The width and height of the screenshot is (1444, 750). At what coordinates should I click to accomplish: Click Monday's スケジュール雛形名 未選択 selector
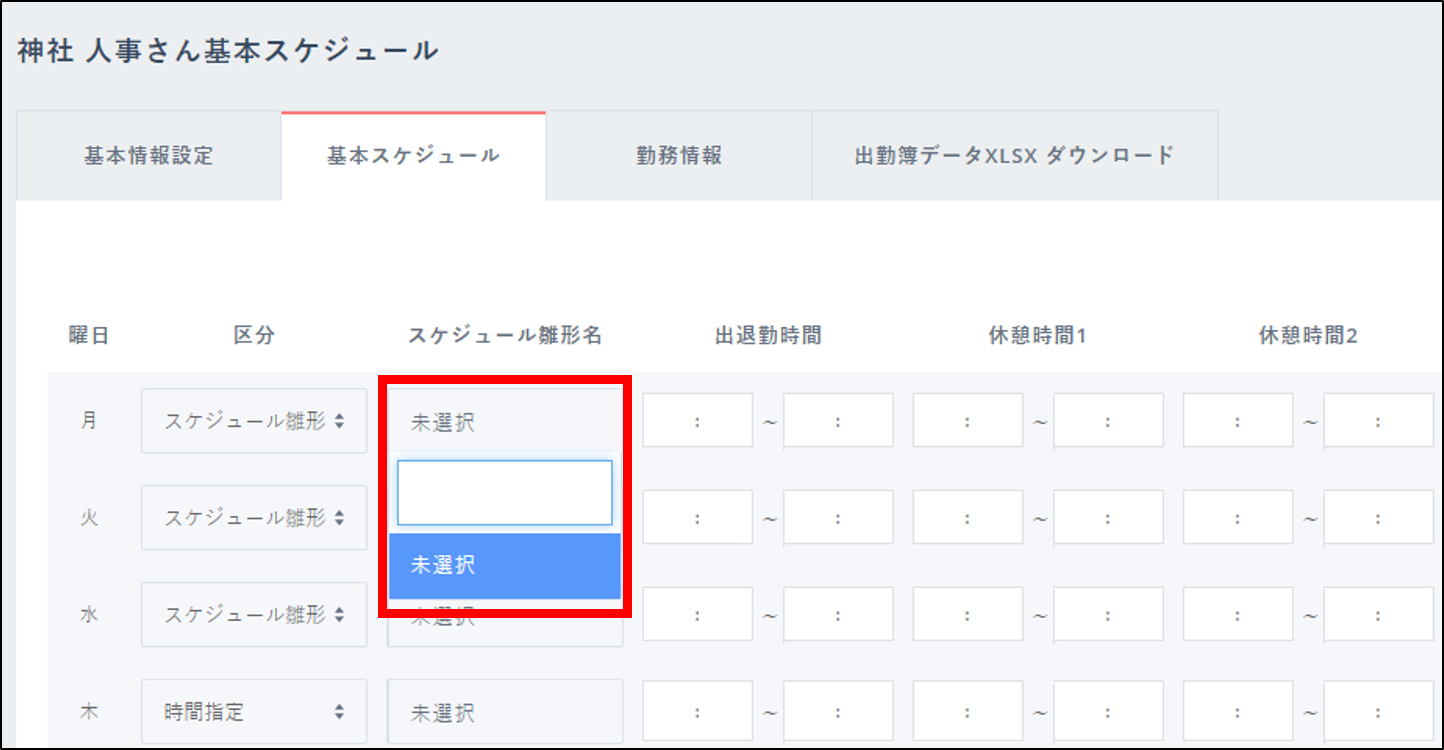pos(504,422)
